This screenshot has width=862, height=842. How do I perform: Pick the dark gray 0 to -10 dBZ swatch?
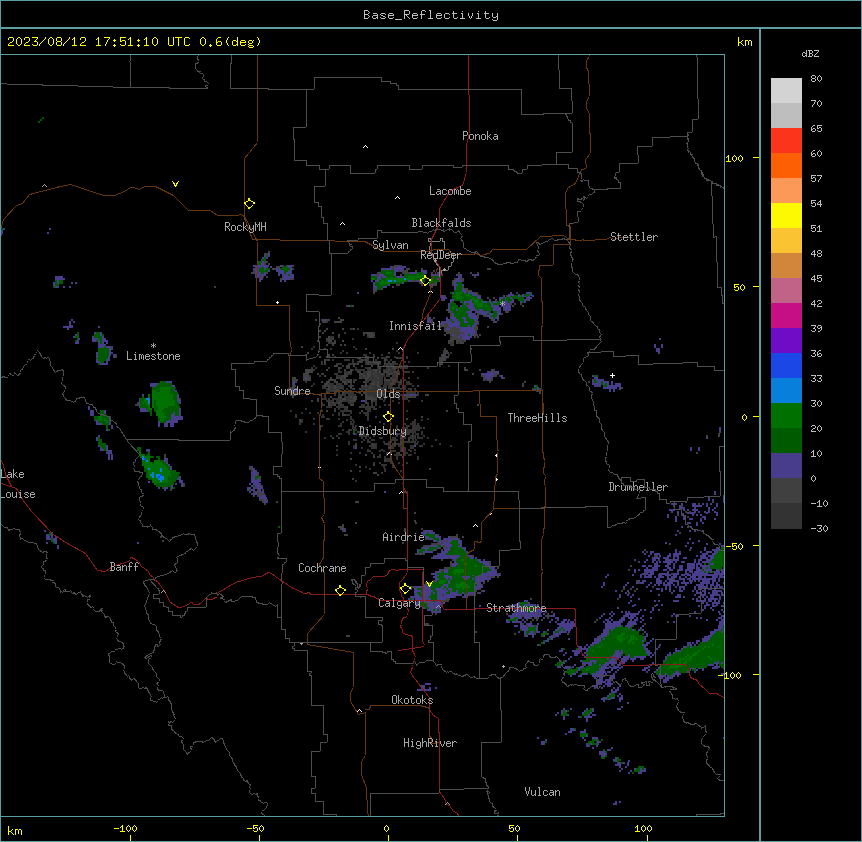(x=786, y=491)
